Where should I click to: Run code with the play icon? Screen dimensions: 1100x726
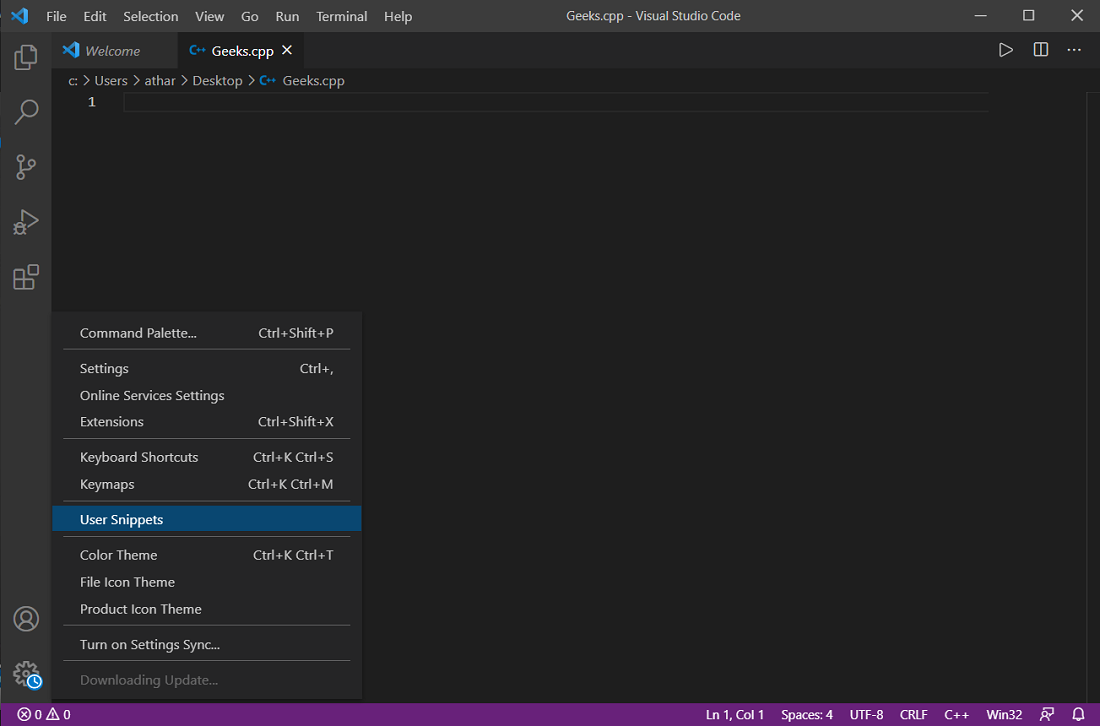tap(1006, 50)
